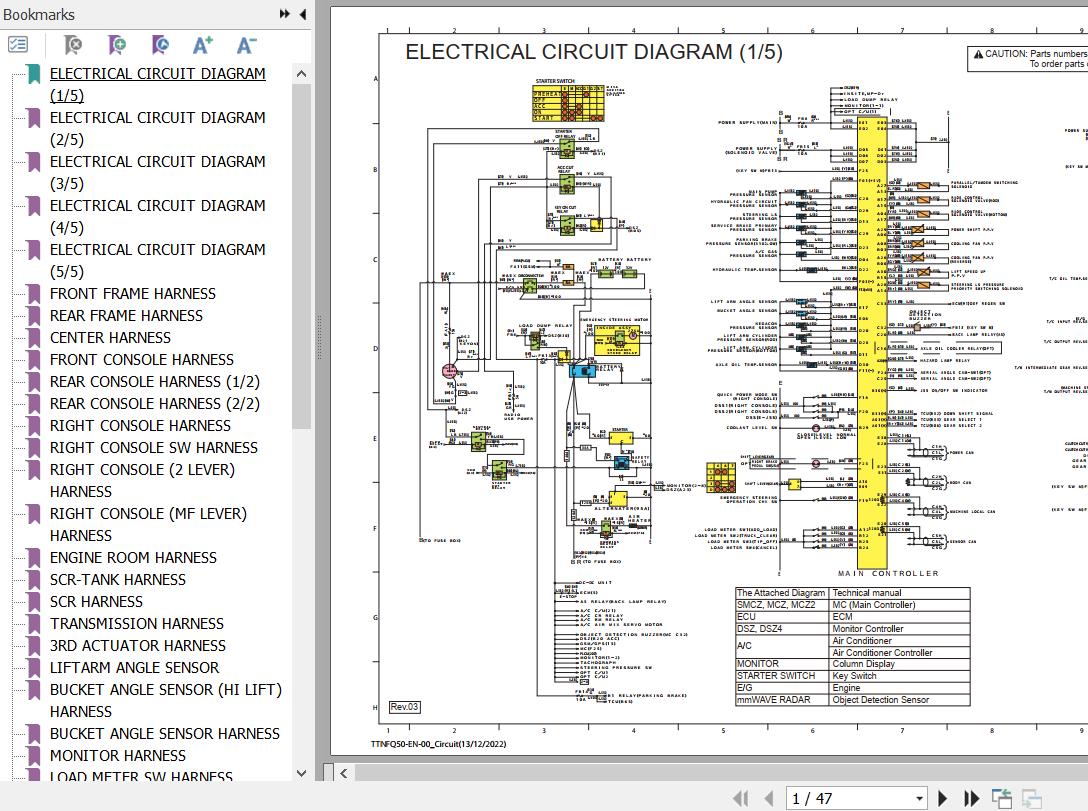Click the STARTER SWITCH table cell
Screen dimensions: 1088x811
click(x=783, y=676)
